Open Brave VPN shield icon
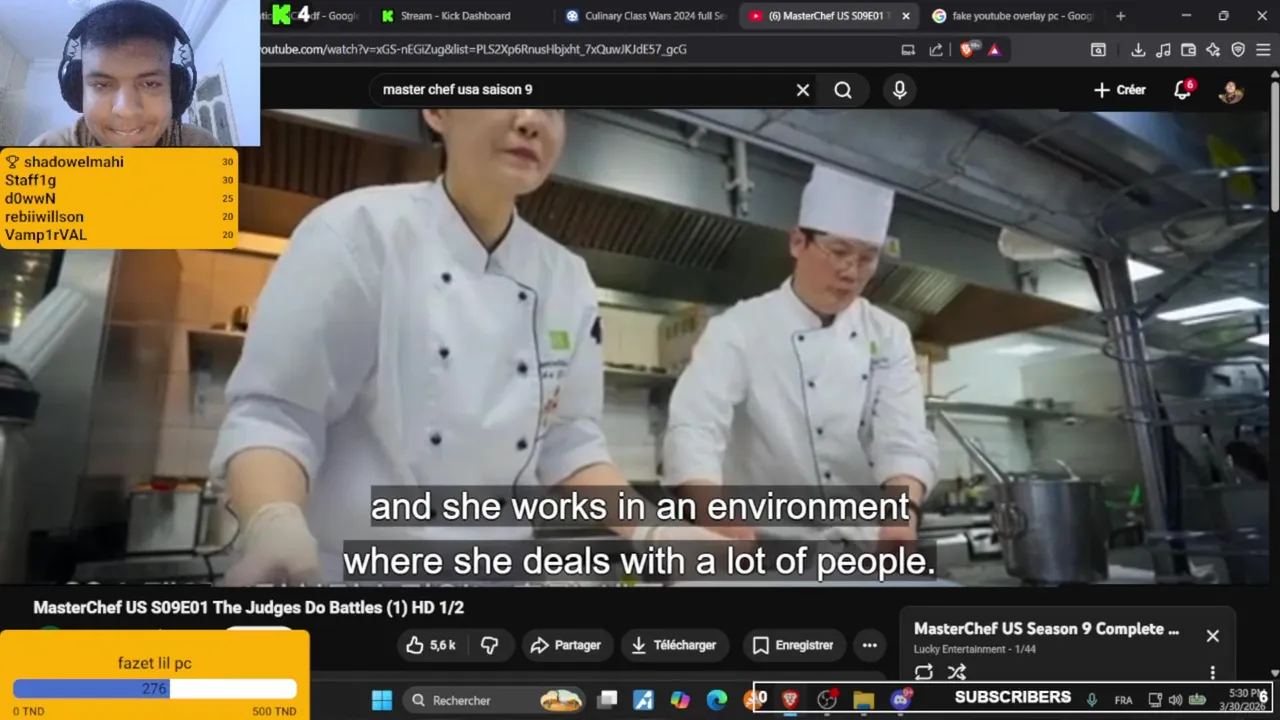Screen dimensions: 1280x720 [1238, 50]
